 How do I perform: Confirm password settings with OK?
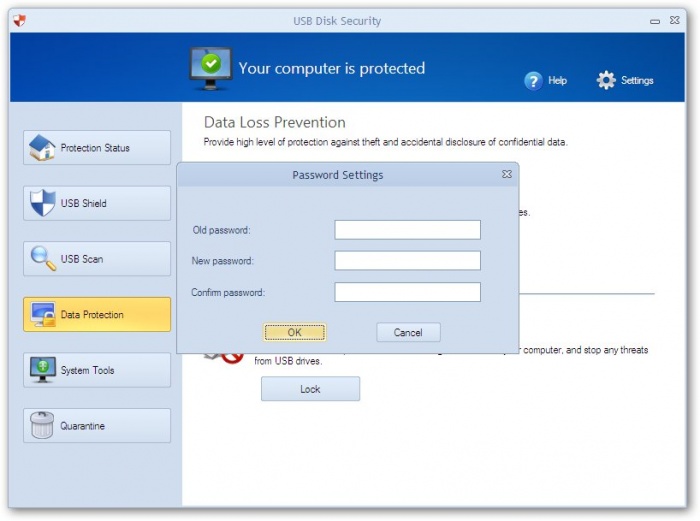(x=295, y=333)
